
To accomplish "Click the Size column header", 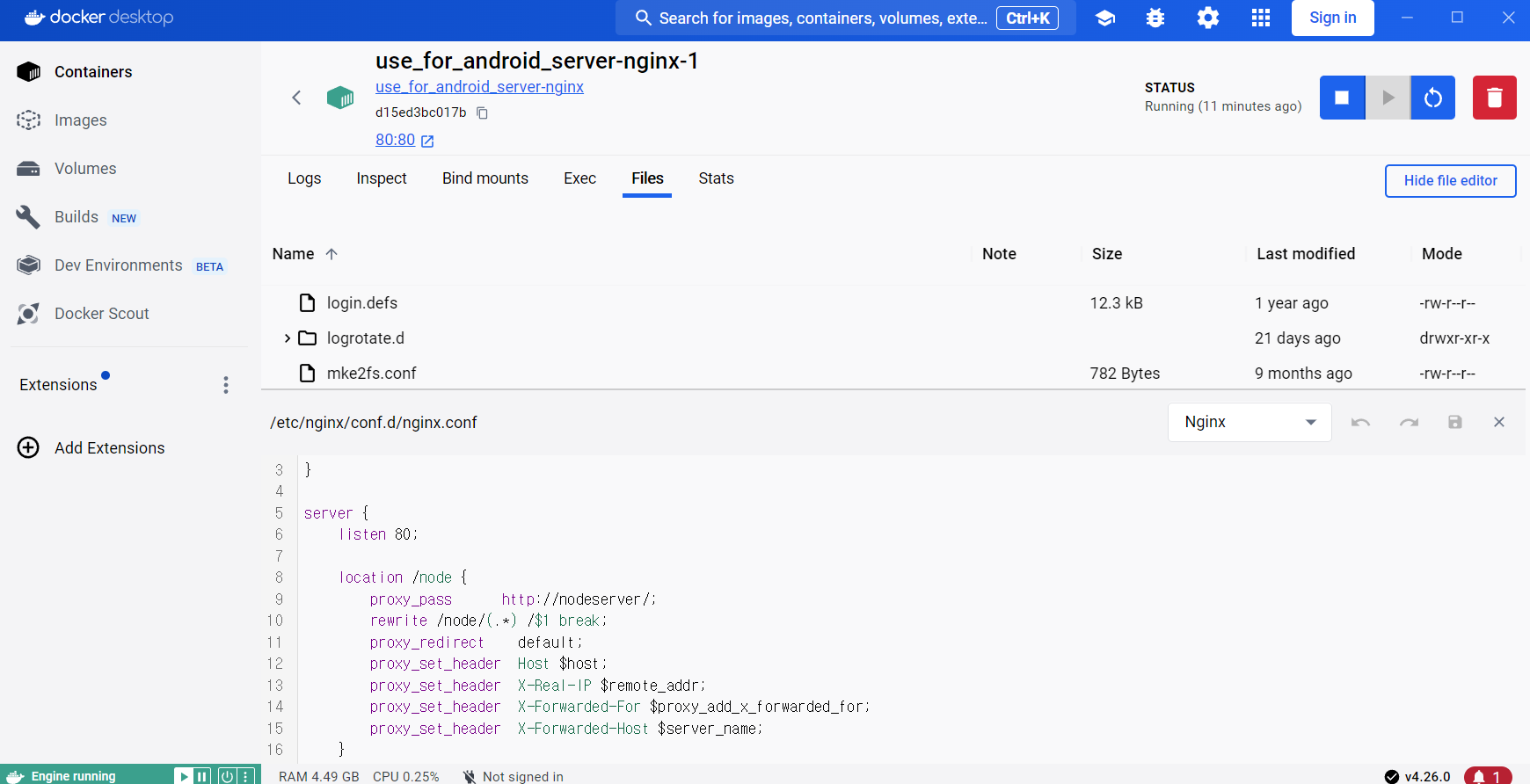I will click(1107, 254).
